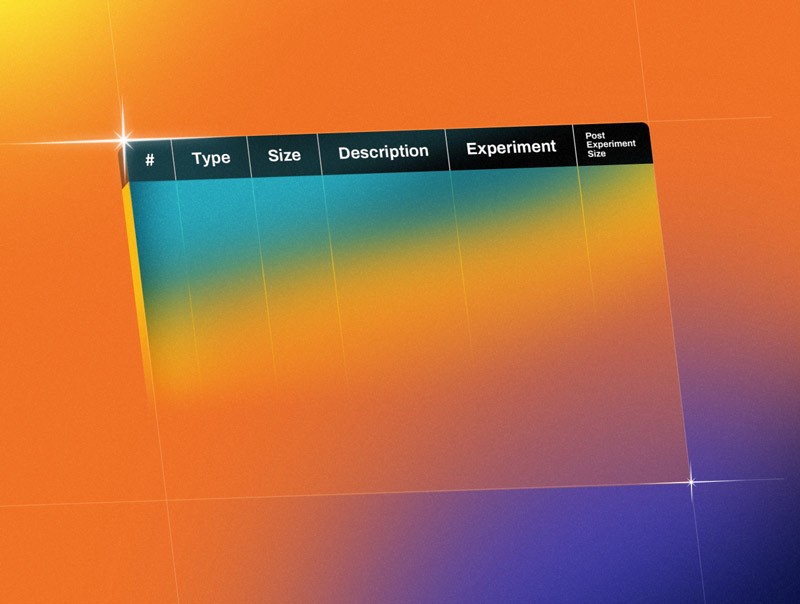The image size is (800, 604).
Task: Select the "Type" column header
Action: 210,157
